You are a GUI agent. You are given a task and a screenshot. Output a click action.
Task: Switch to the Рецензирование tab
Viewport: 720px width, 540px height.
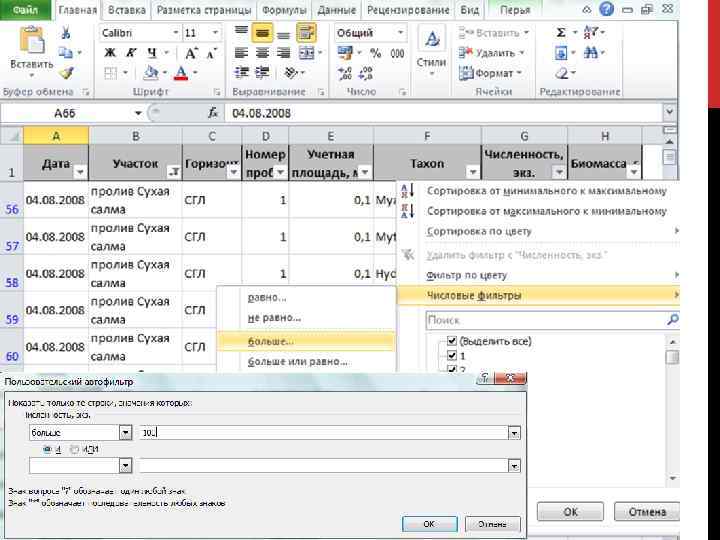408,10
